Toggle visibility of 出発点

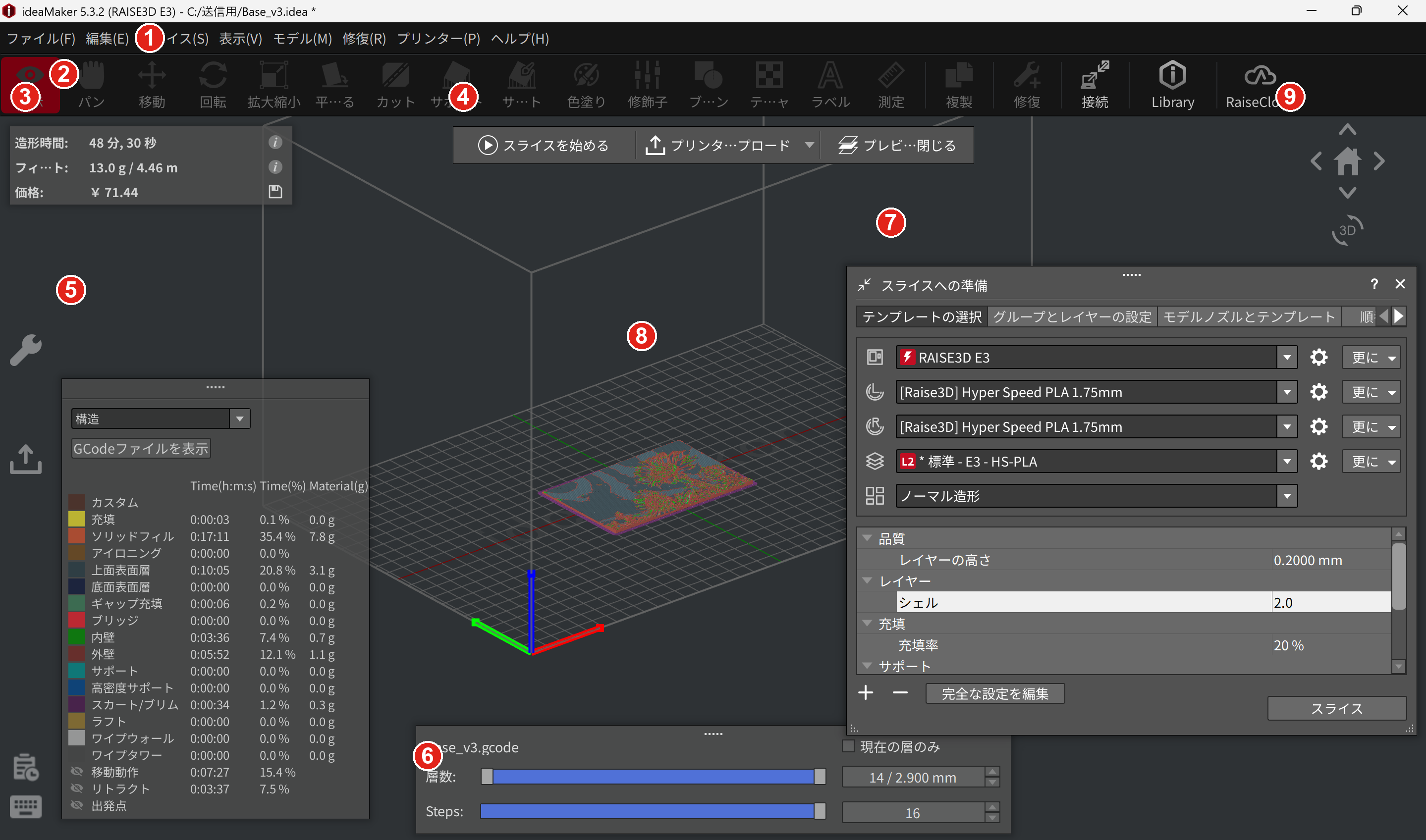tap(76, 805)
